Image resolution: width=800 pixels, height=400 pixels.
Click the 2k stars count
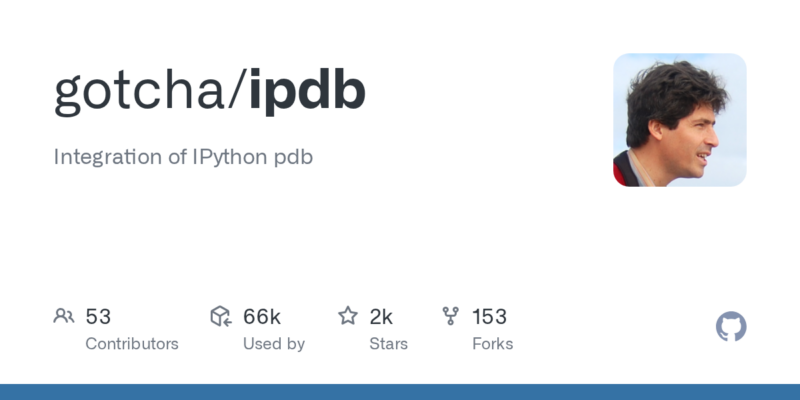point(381,317)
